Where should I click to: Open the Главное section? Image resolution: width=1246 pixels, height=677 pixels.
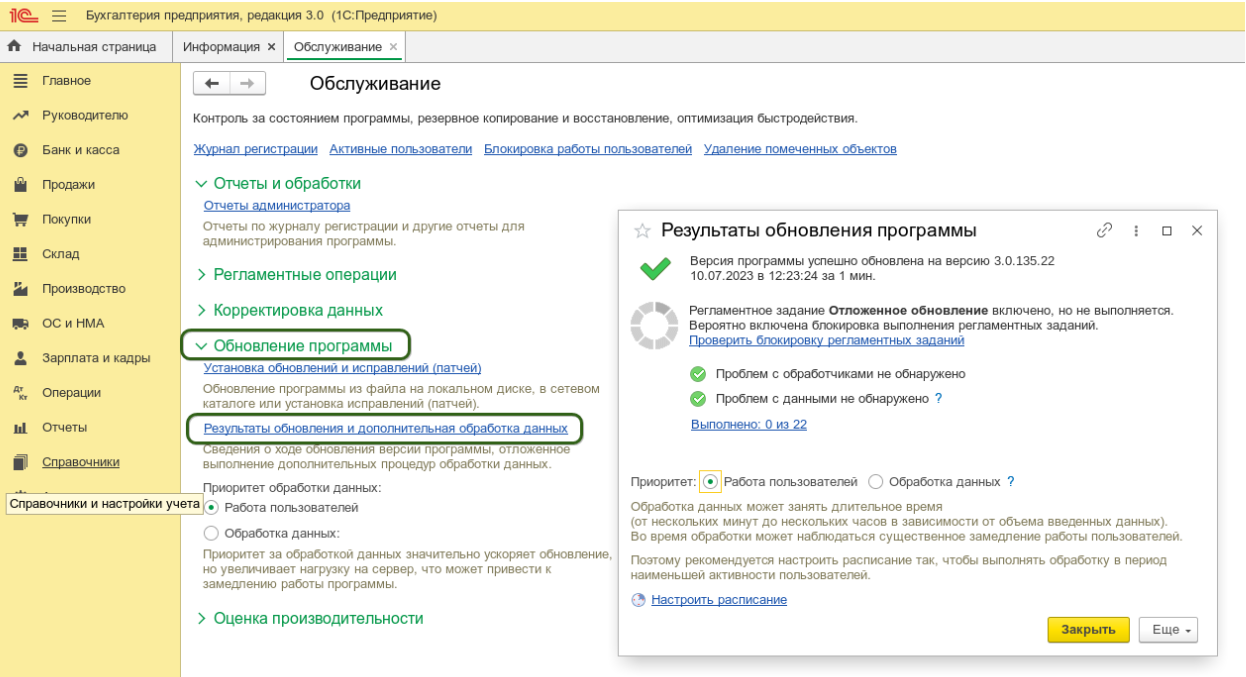point(66,80)
